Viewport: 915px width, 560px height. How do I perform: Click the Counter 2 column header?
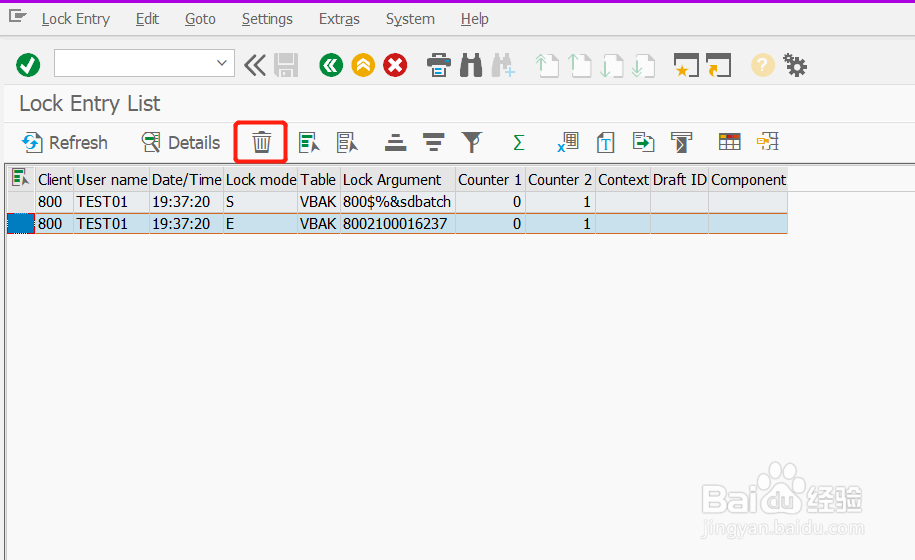[x=560, y=180]
